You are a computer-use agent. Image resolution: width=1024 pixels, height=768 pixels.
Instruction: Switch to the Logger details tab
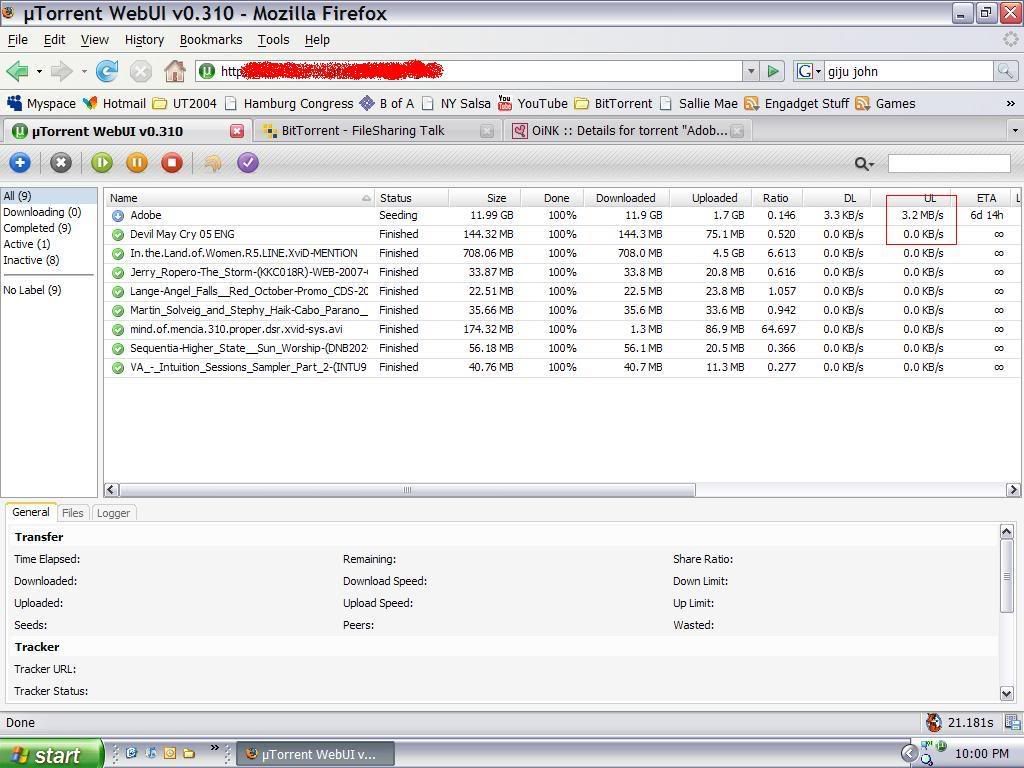[x=114, y=513]
